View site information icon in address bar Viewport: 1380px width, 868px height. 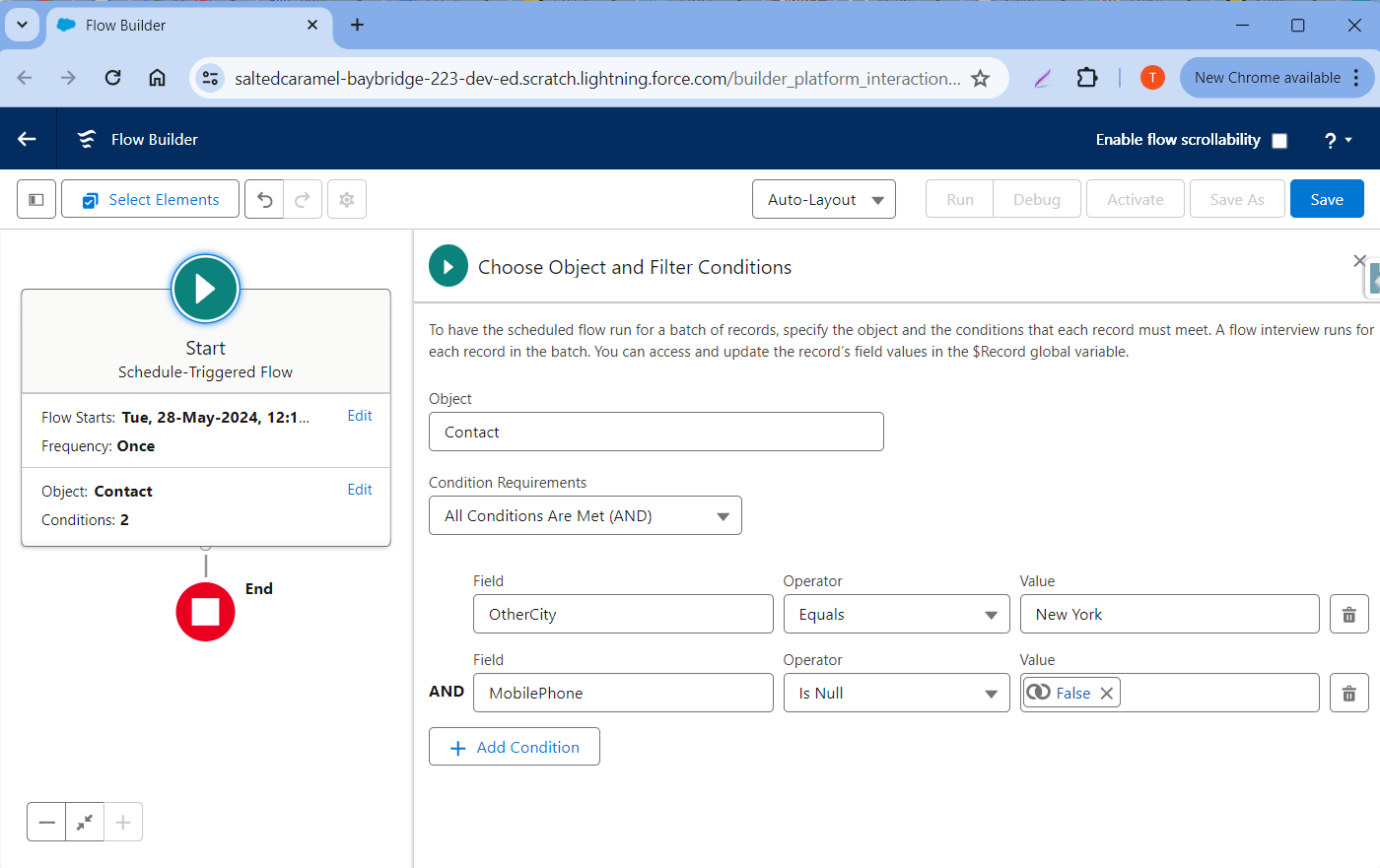[210, 78]
